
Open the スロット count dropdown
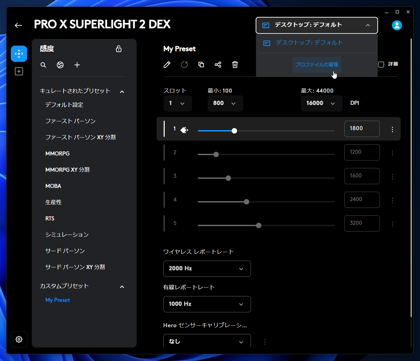[177, 103]
